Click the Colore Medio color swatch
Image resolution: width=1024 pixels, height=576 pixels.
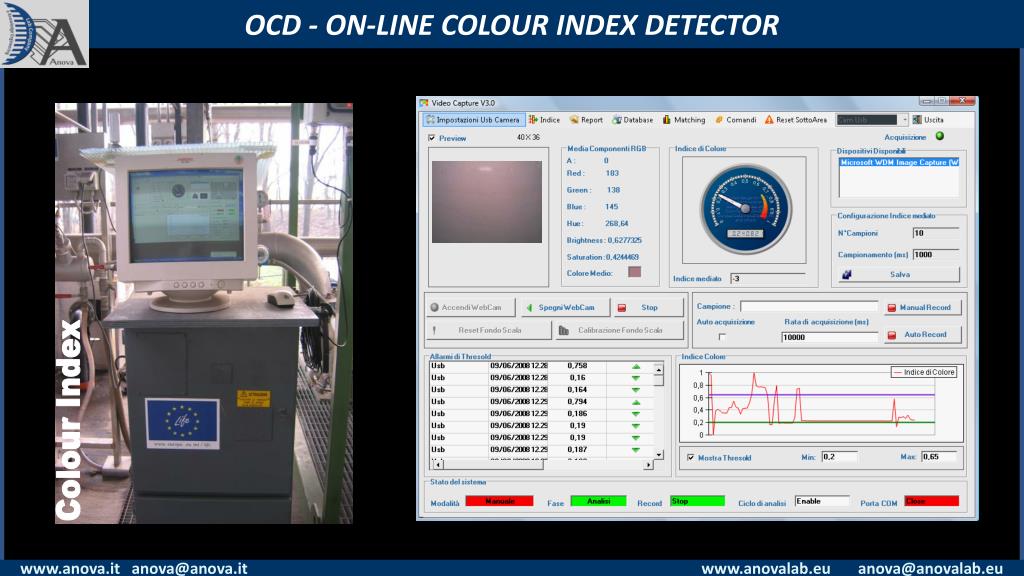pyautogui.click(x=634, y=272)
